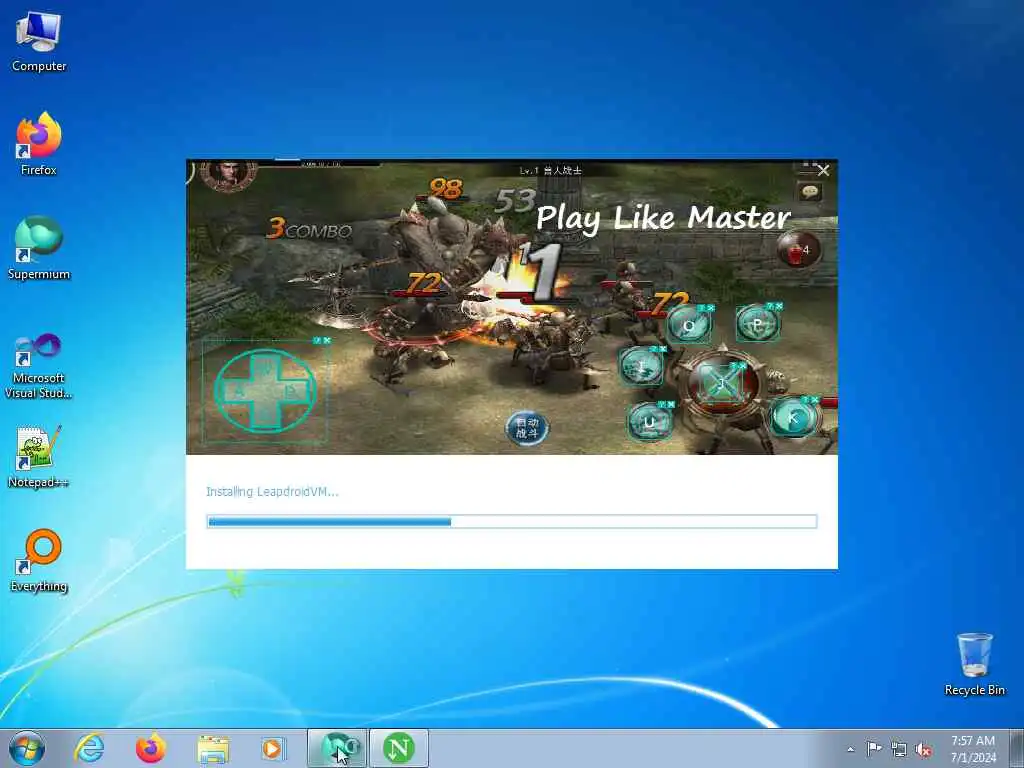Click the D-pad control in banner
Screen dimensions: 1024x768
265,391
